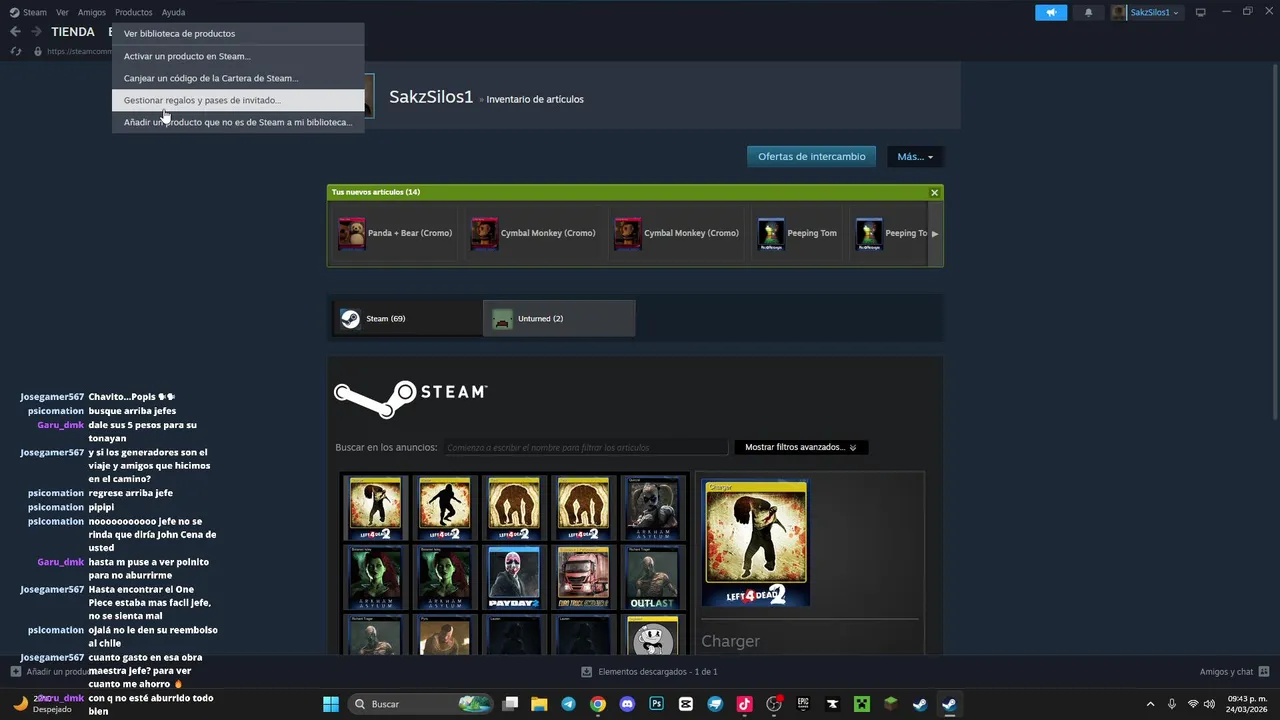
Task: Open the SakzSilos1 profile name link
Action: point(431,97)
